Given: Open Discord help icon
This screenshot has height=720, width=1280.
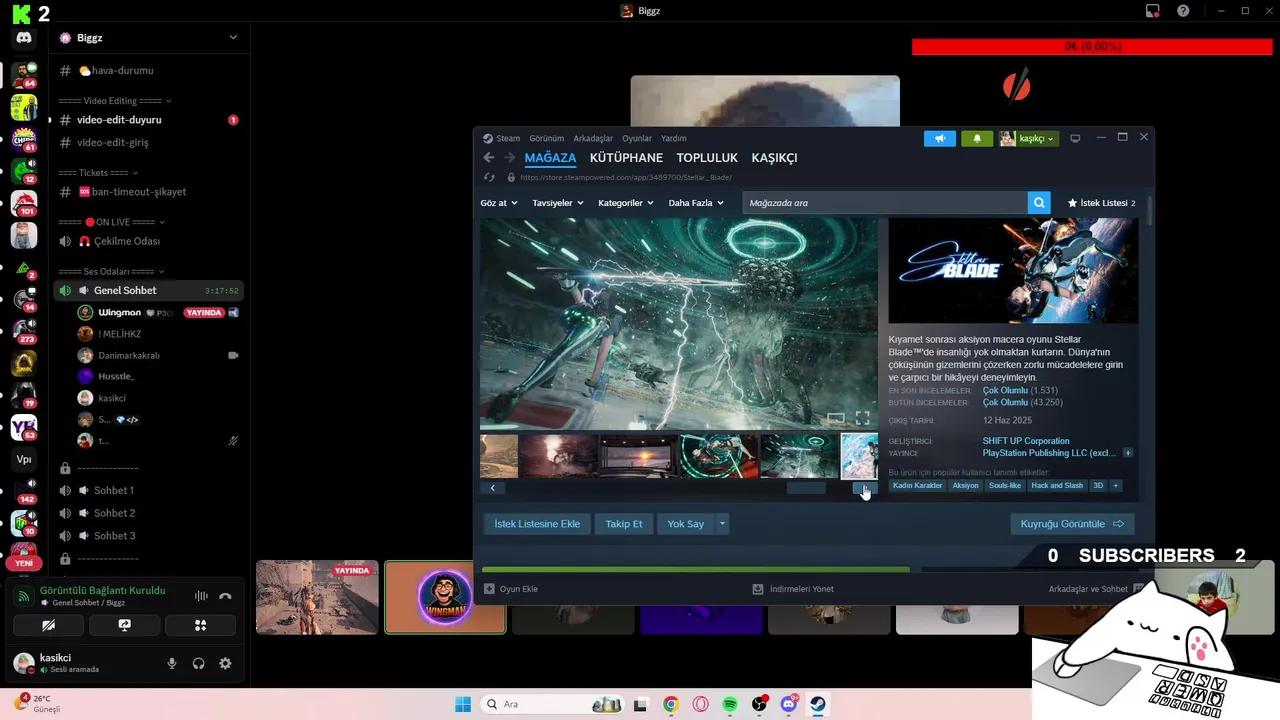Looking at the screenshot, I should point(1183,11).
